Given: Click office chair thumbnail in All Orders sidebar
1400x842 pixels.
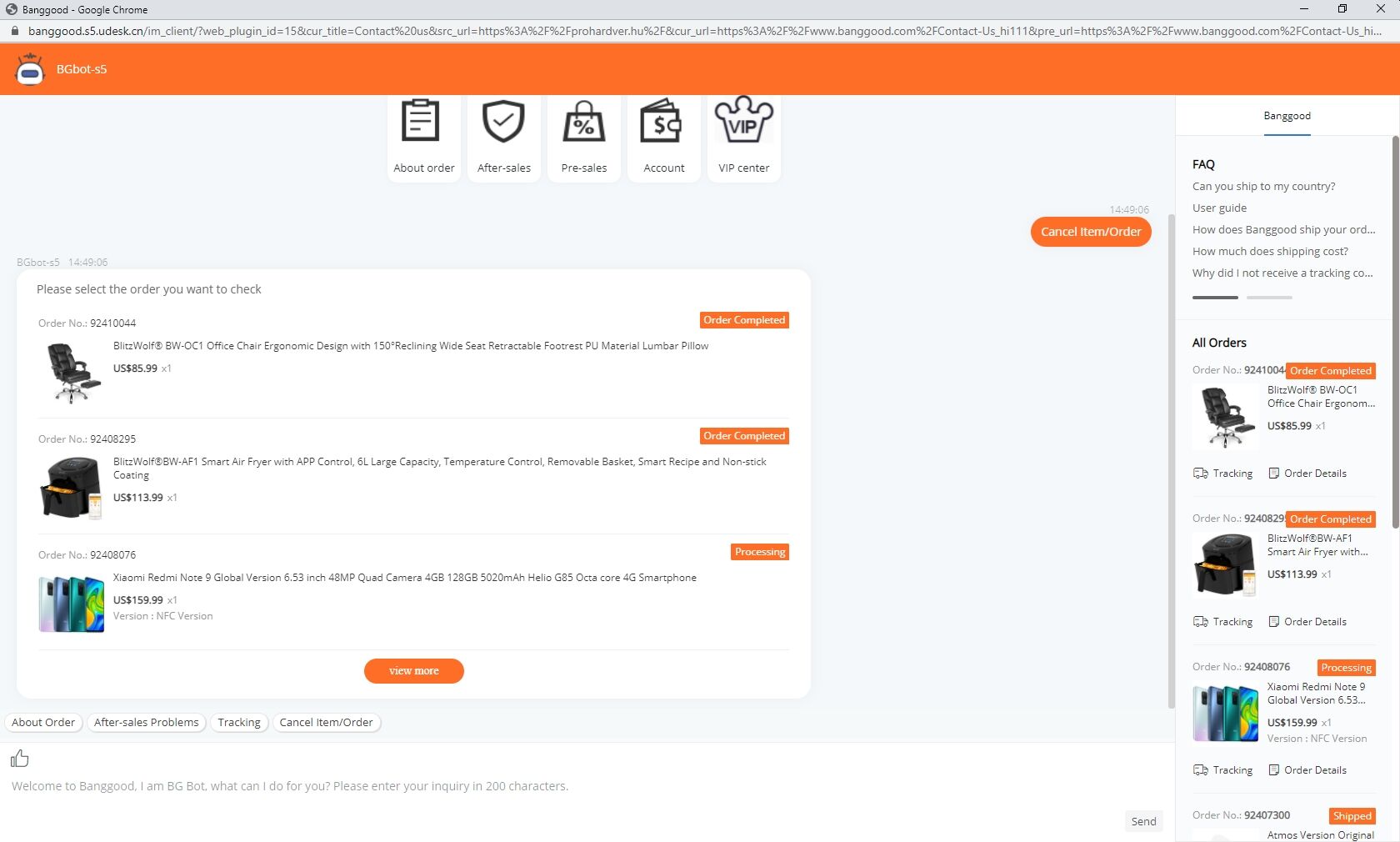Looking at the screenshot, I should [1226, 417].
